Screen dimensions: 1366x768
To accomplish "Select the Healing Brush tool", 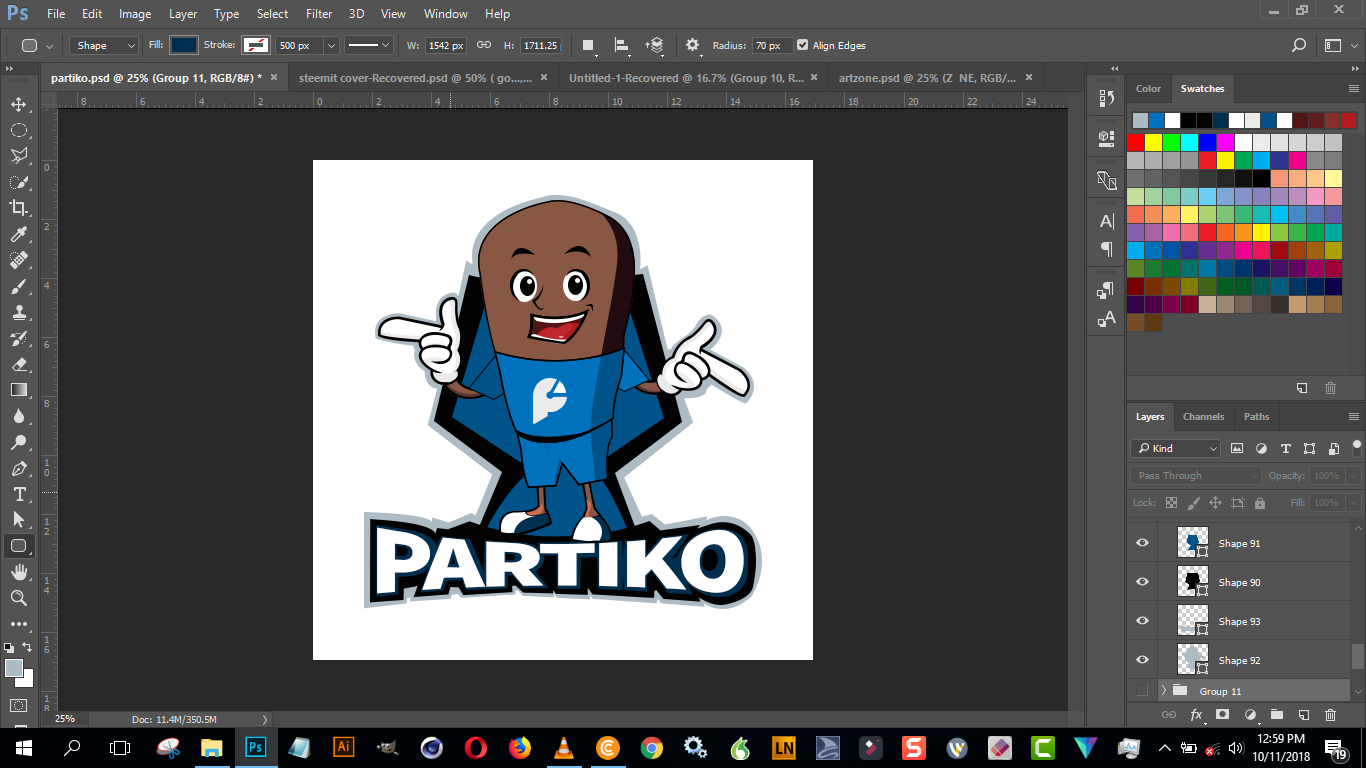I will click(19, 260).
